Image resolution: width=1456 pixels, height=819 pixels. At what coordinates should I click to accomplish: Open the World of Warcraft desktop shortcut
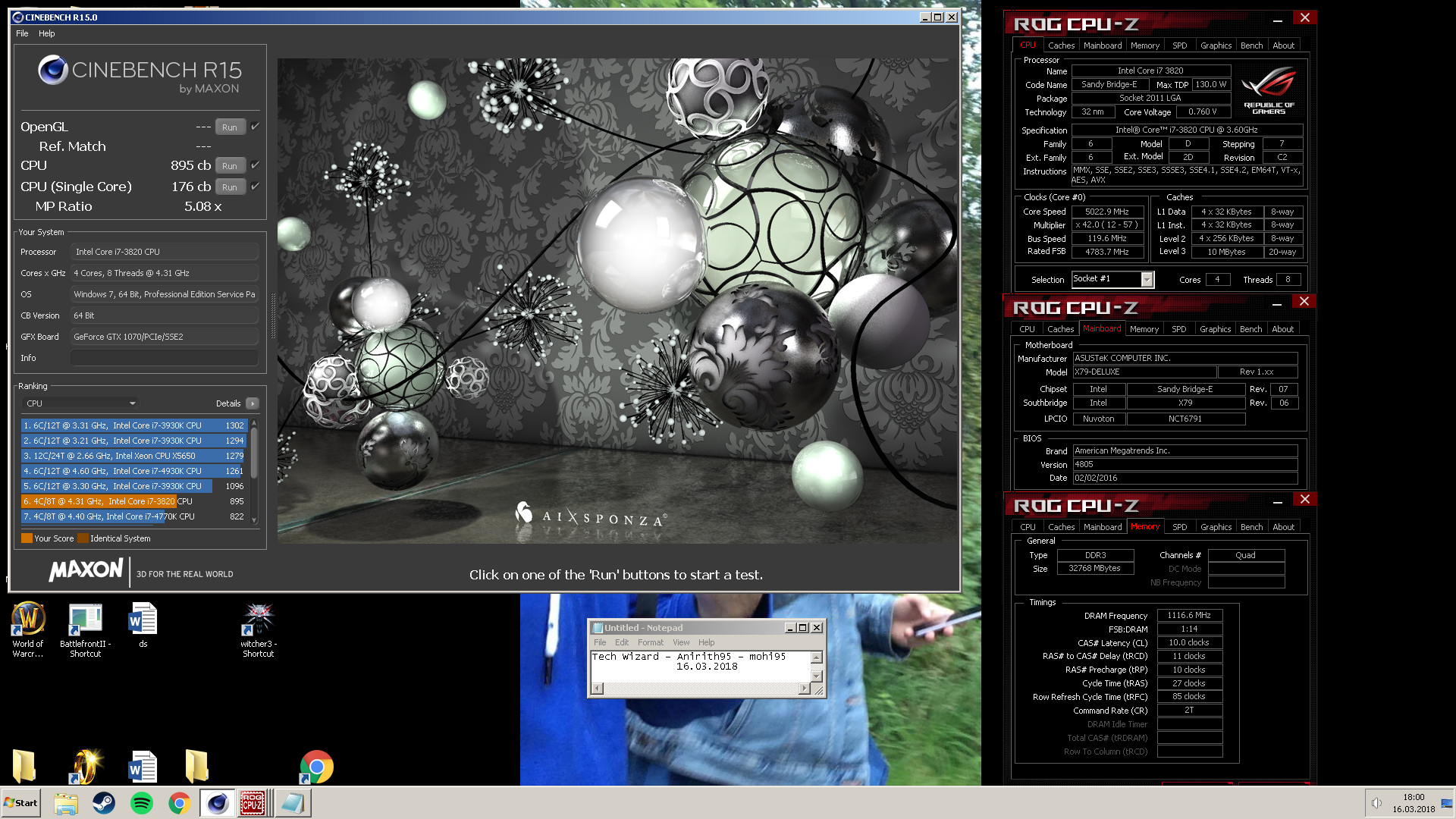(x=28, y=629)
